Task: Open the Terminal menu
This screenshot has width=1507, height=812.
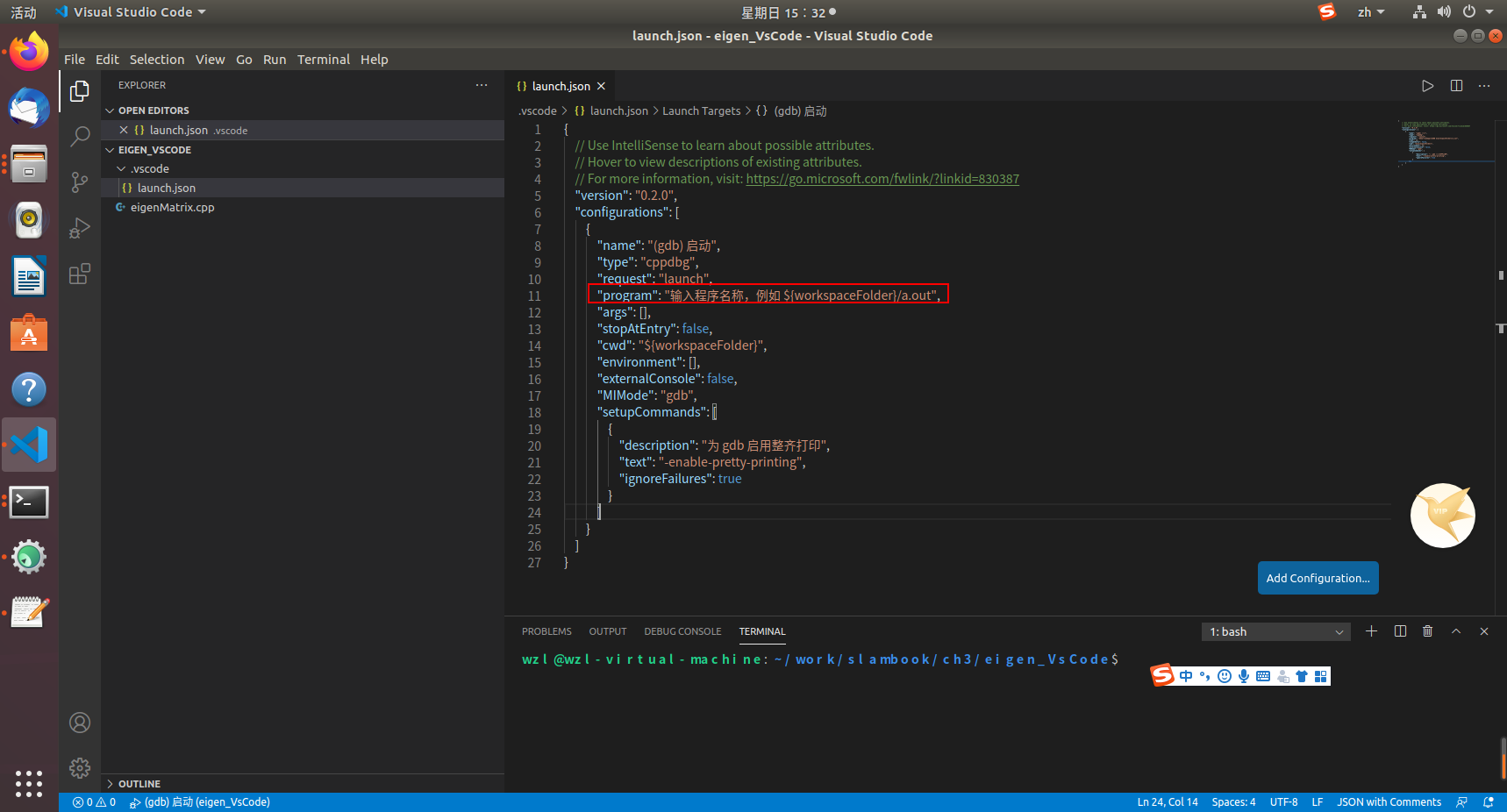Action: click(x=324, y=60)
